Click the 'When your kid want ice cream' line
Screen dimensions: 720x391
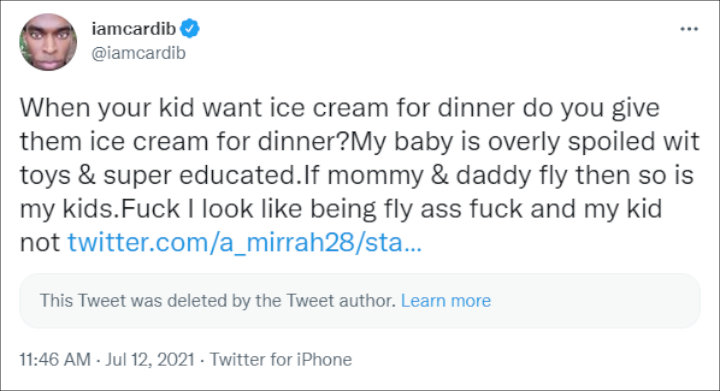[340, 108]
